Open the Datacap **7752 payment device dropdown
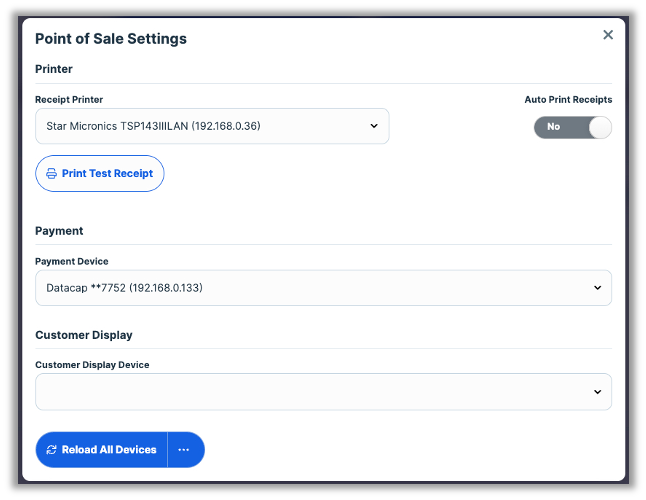 click(300, 288)
